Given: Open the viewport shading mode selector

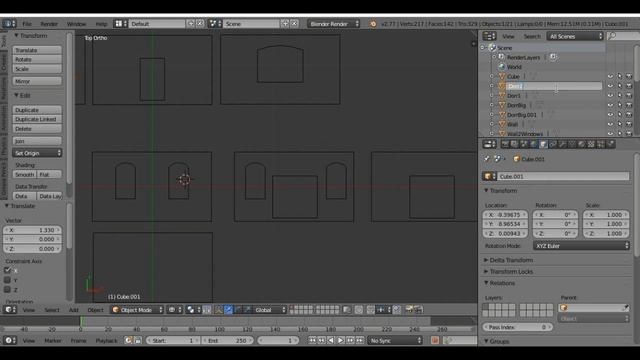Looking at the screenshot, I should point(175,310).
